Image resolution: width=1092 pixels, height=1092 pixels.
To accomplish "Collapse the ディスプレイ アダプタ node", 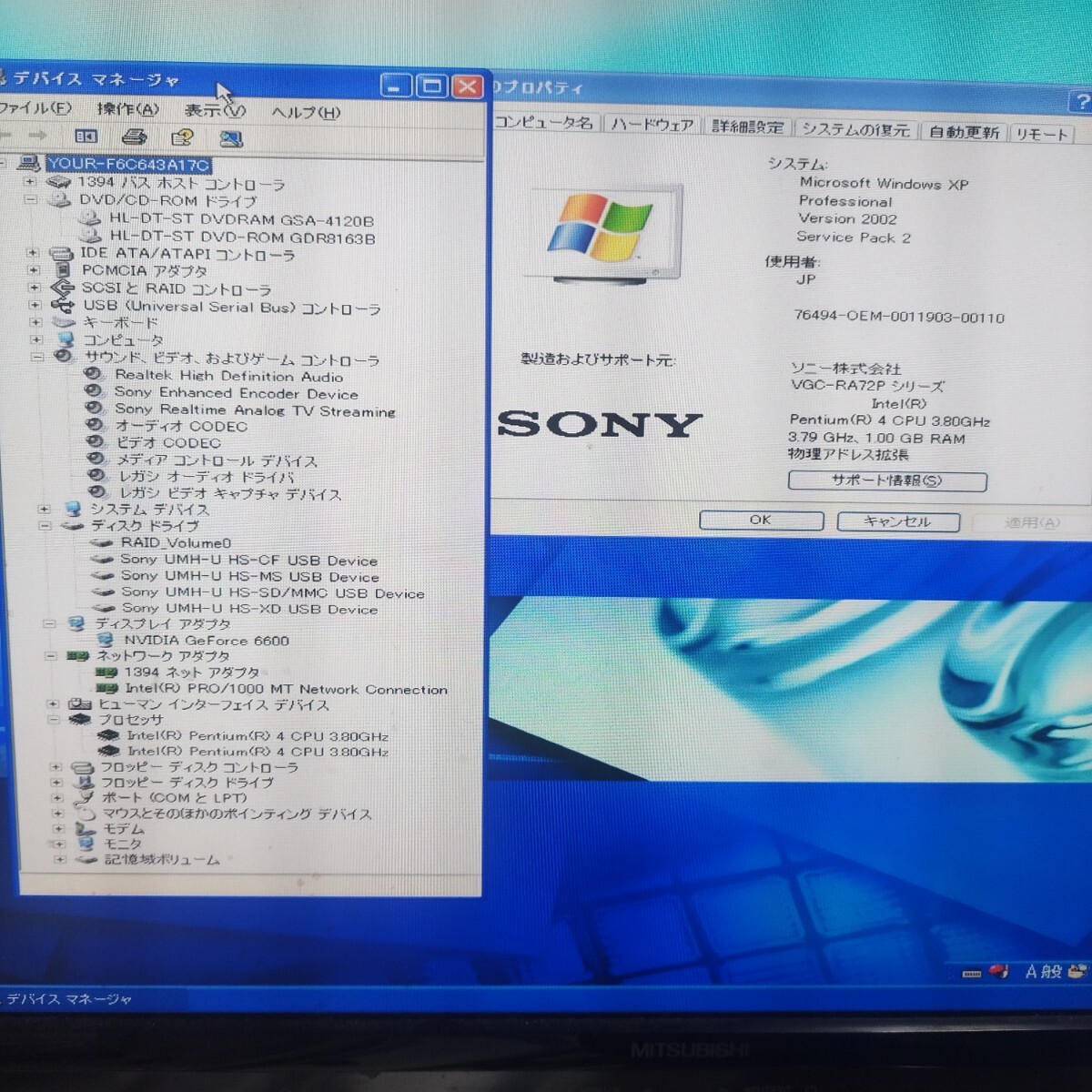I will (49, 624).
